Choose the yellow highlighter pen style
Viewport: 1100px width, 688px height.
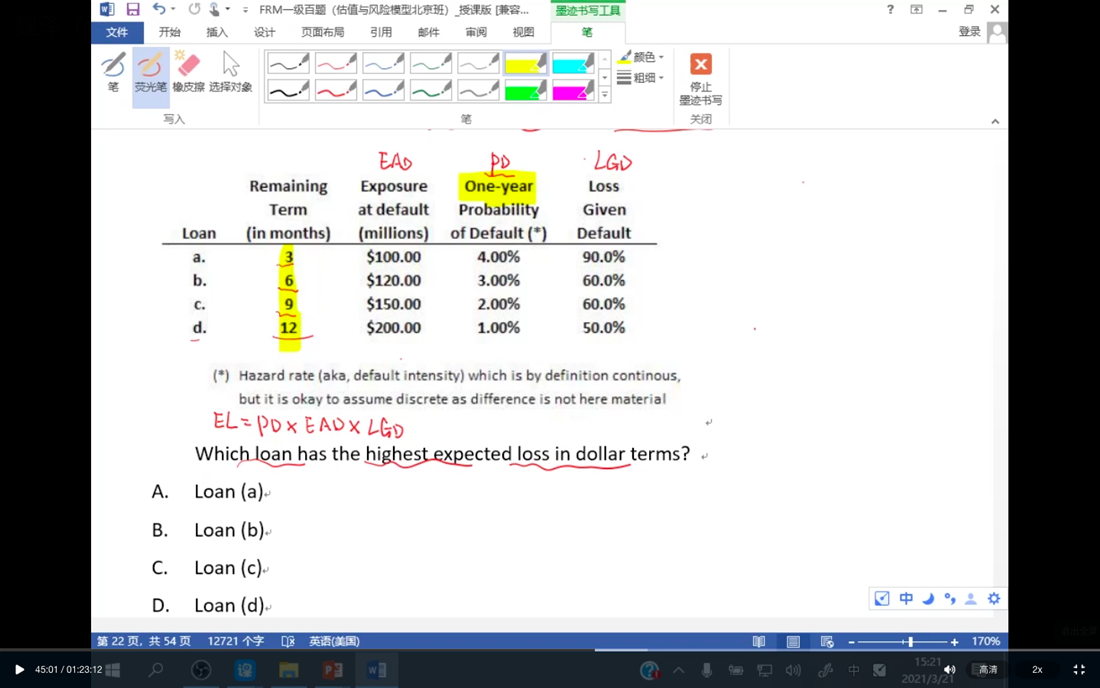coord(525,64)
